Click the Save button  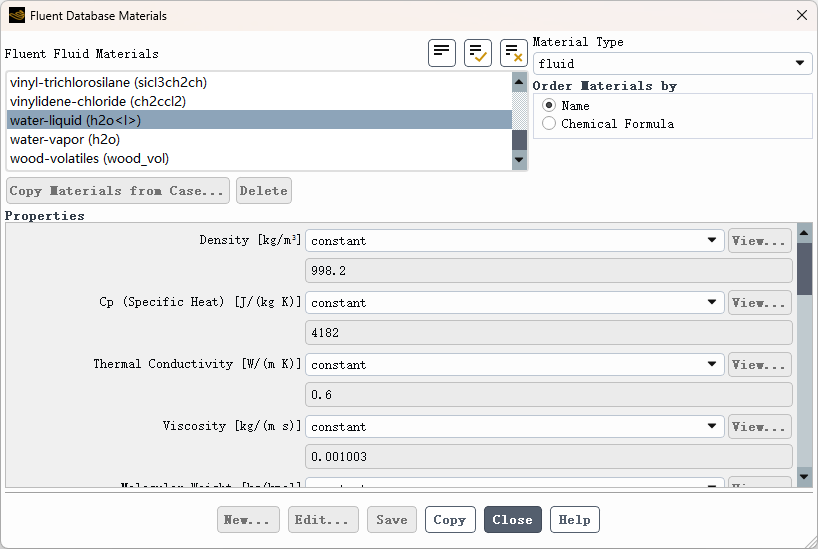[x=392, y=520]
